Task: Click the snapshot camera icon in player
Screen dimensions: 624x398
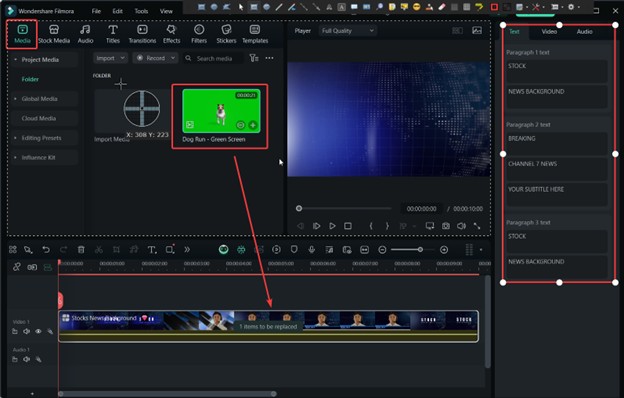Action: (446, 226)
